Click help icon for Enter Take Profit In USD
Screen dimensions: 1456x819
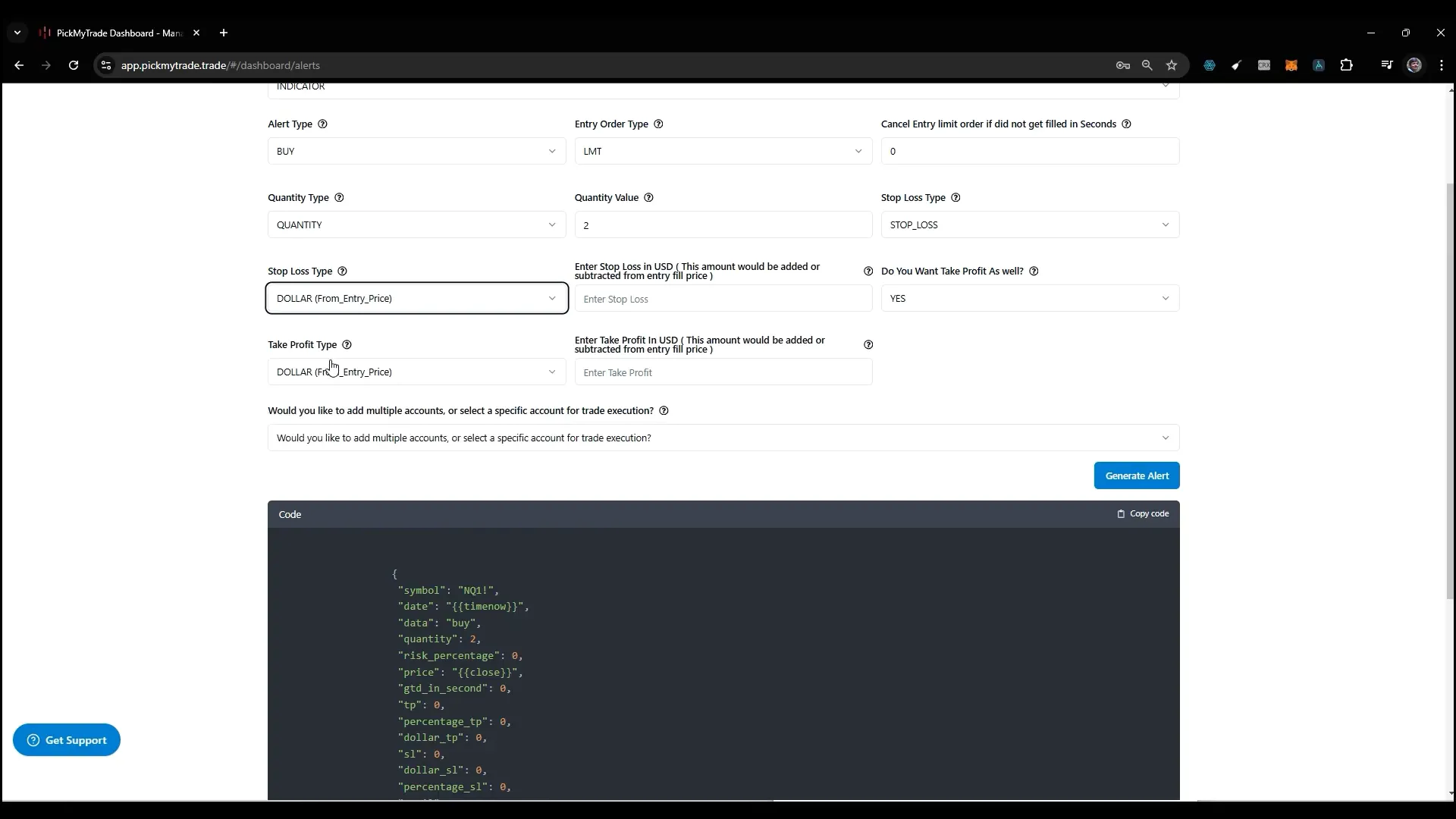[x=868, y=345]
